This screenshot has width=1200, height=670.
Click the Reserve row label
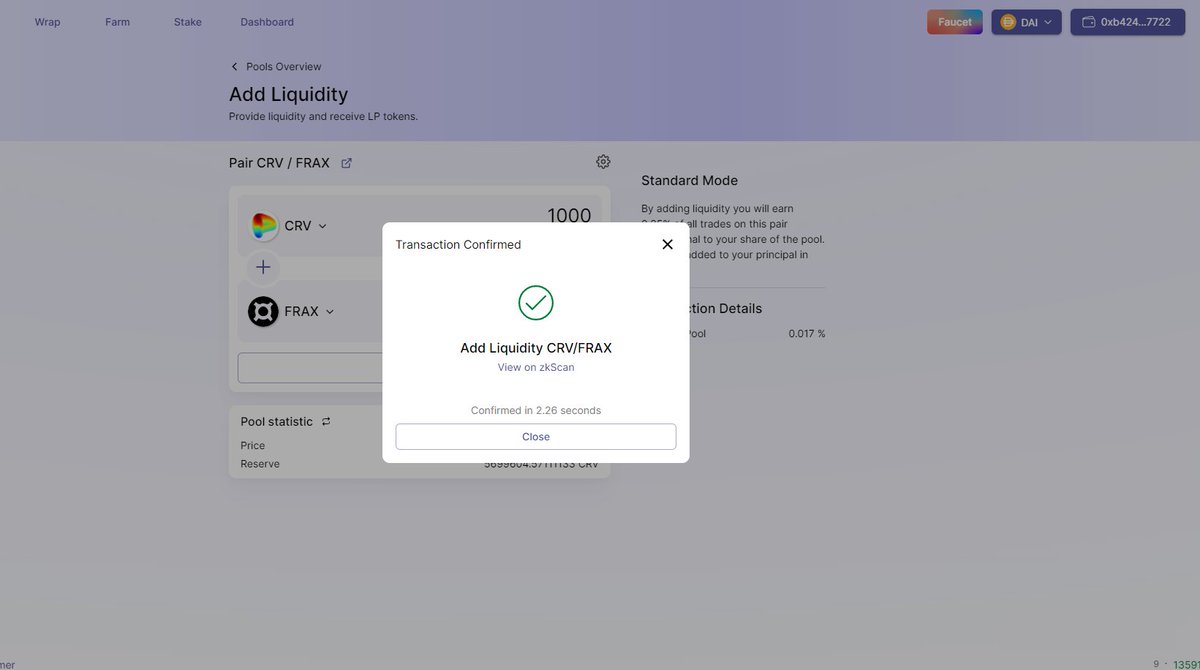tap(260, 464)
